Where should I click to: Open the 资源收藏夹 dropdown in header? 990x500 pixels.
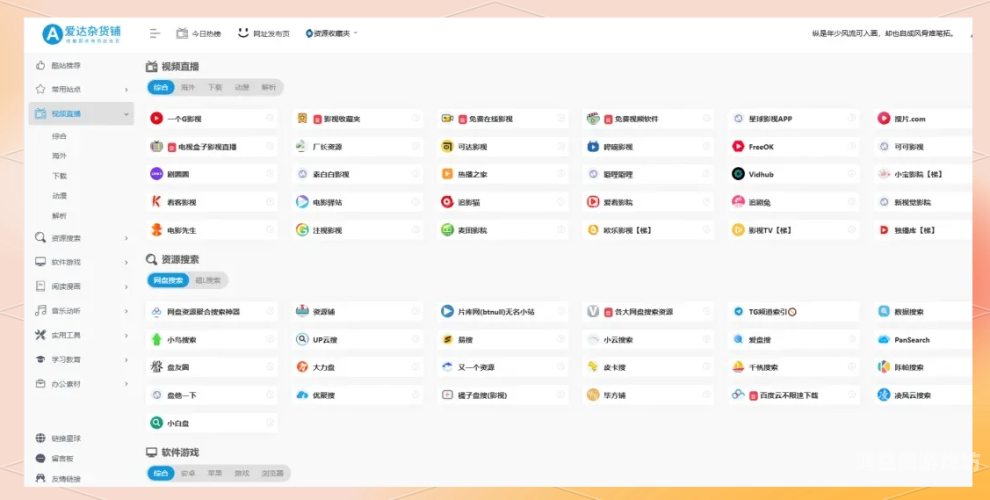[331, 33]
